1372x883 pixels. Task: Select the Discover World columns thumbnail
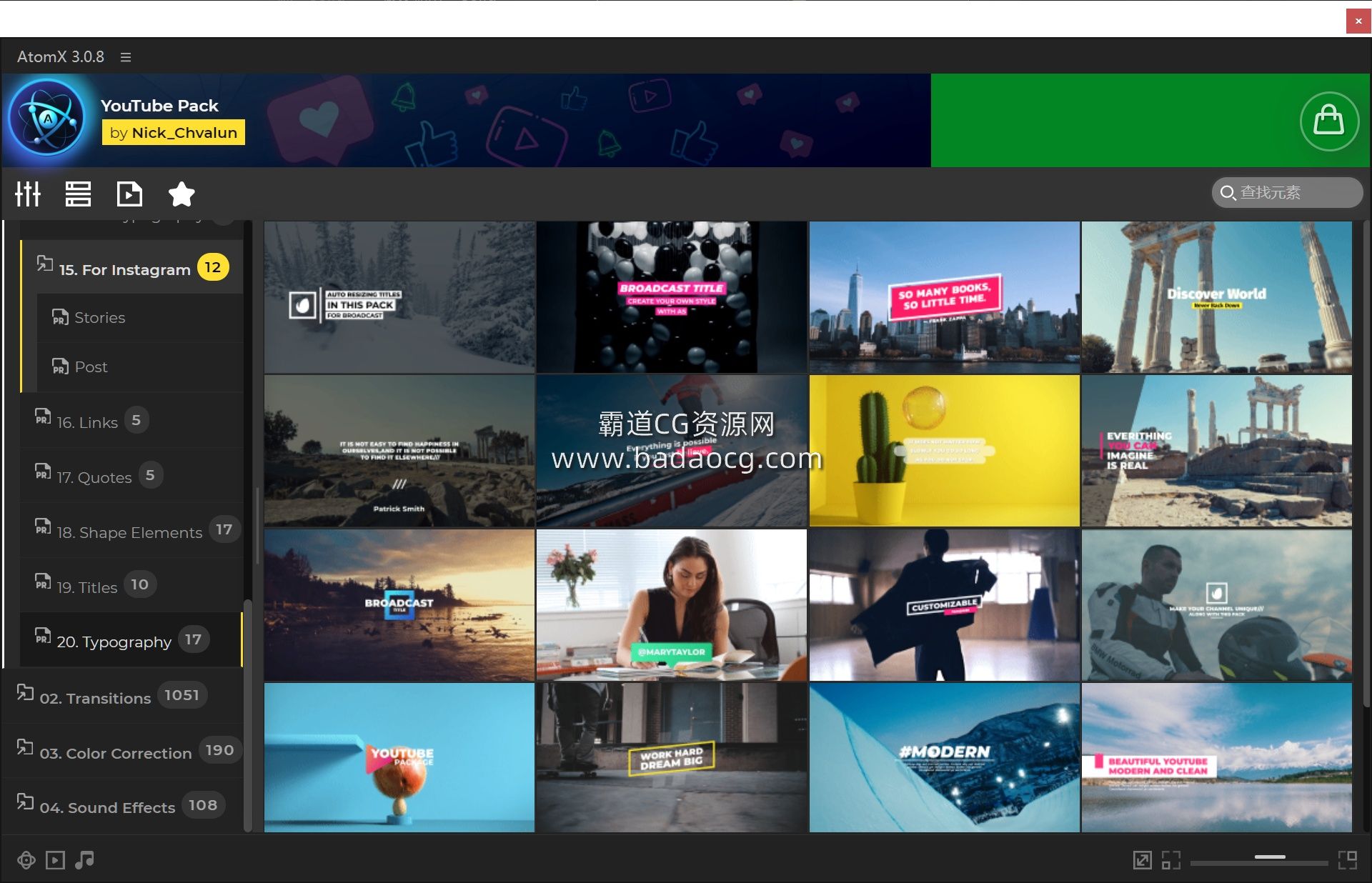click(x=1216, y=297)
